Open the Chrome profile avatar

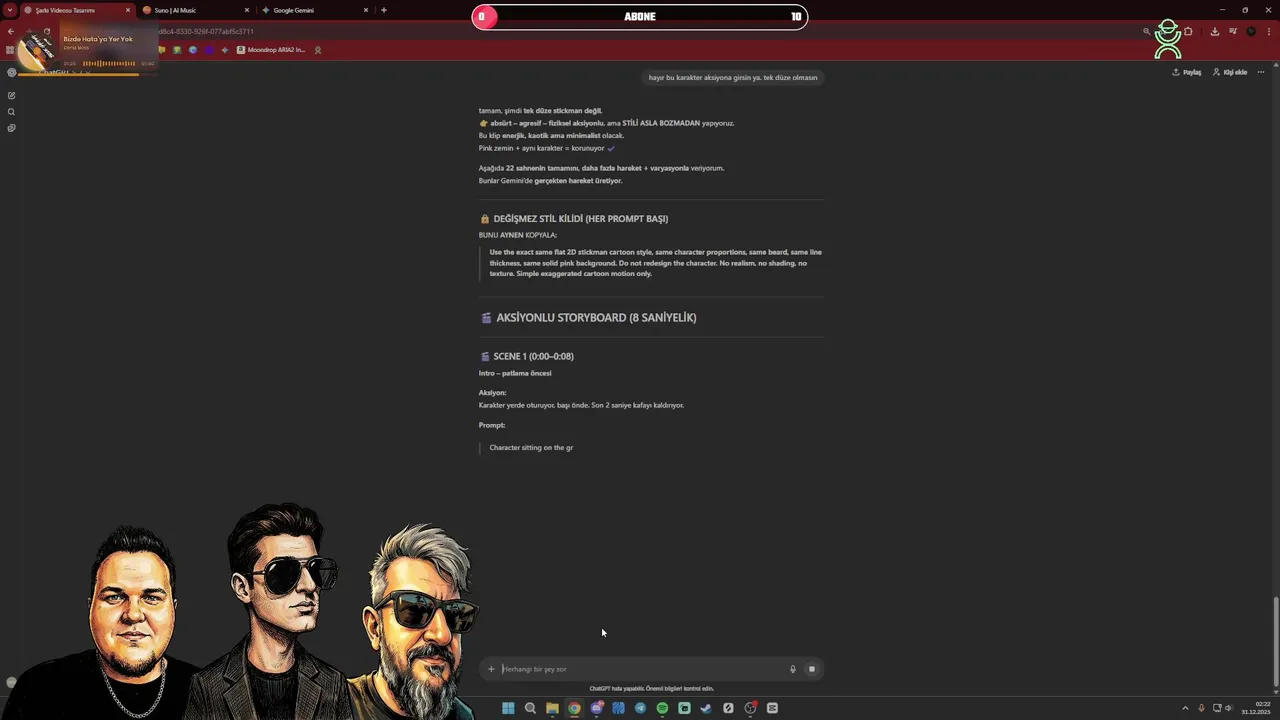(1251, 31)
